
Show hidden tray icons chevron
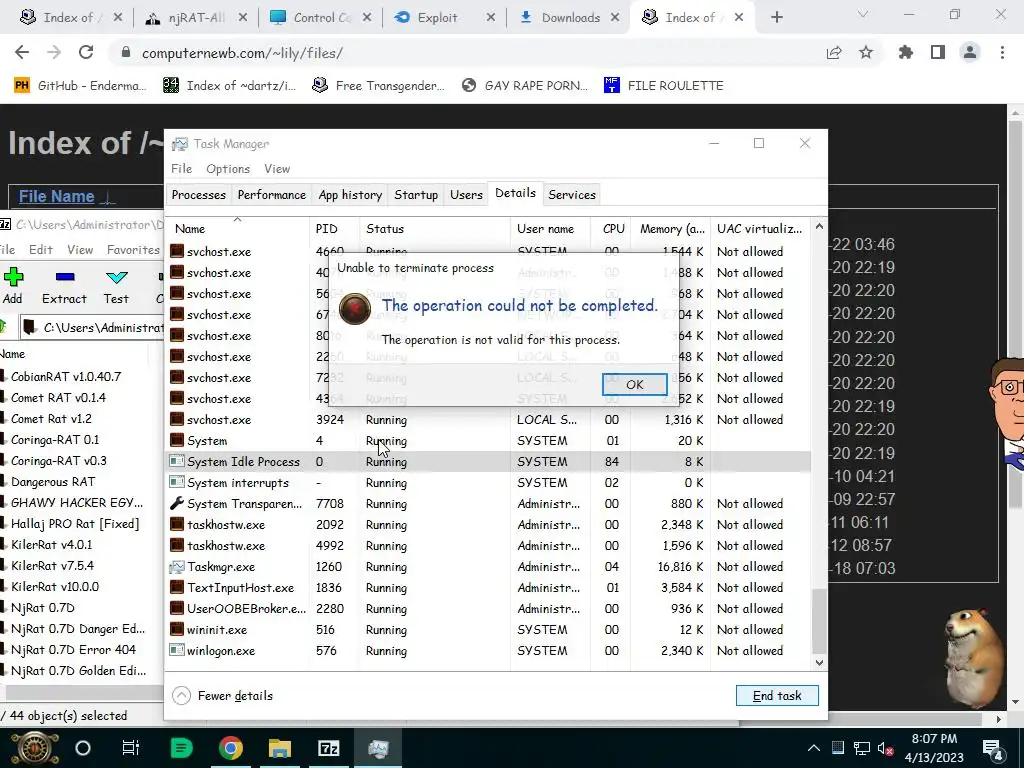point(814,748)
